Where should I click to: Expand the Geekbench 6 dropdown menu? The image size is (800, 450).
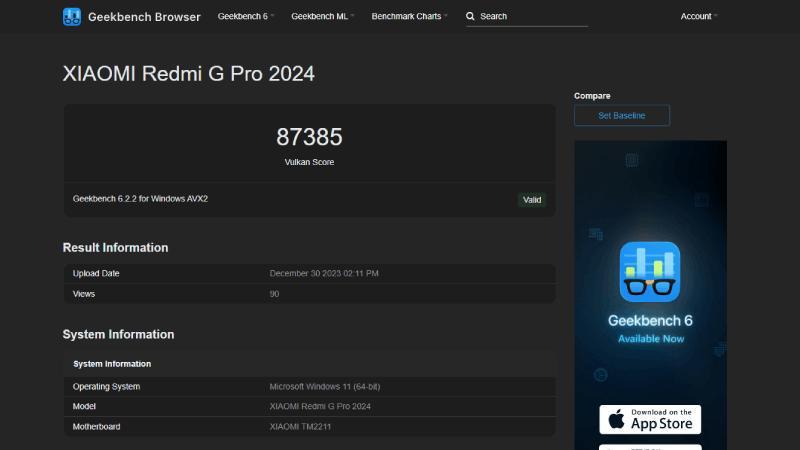(x=246, y=16)
